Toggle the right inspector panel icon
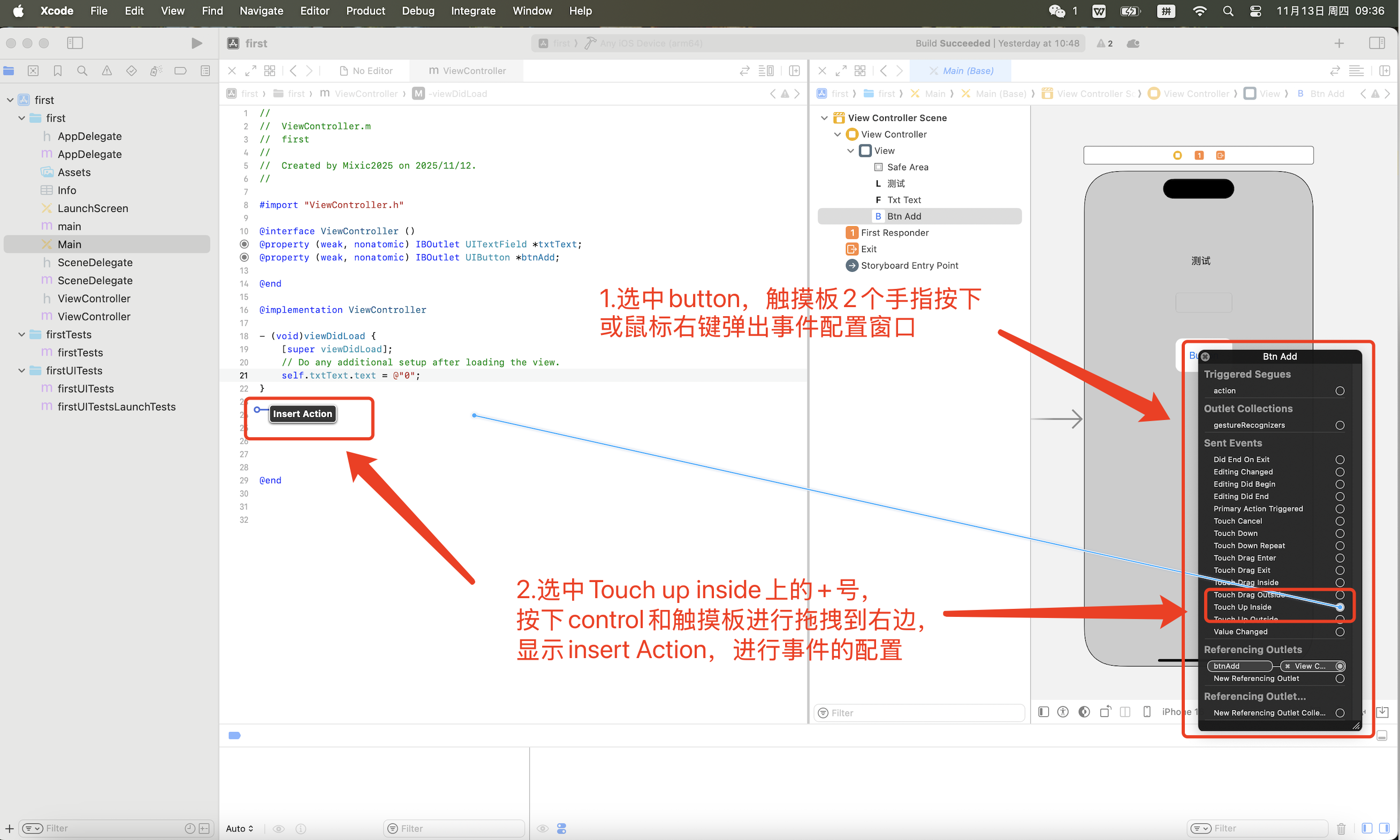 [1376, 43]
